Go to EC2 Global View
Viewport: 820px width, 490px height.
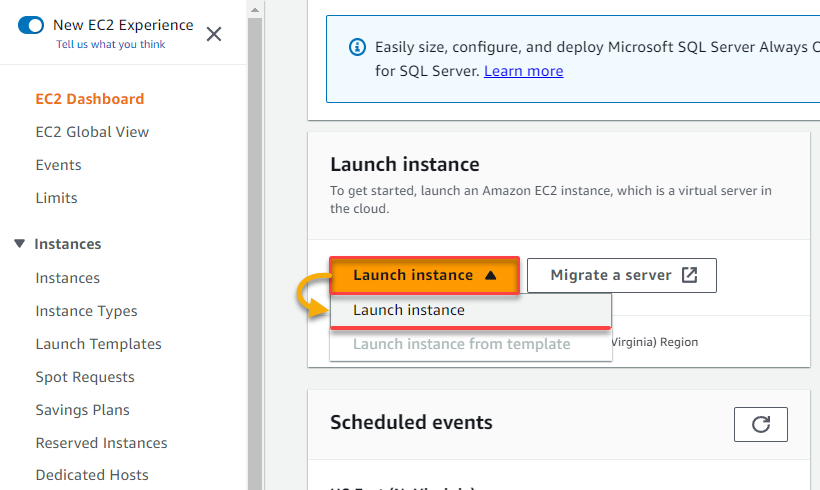point(92,132)
